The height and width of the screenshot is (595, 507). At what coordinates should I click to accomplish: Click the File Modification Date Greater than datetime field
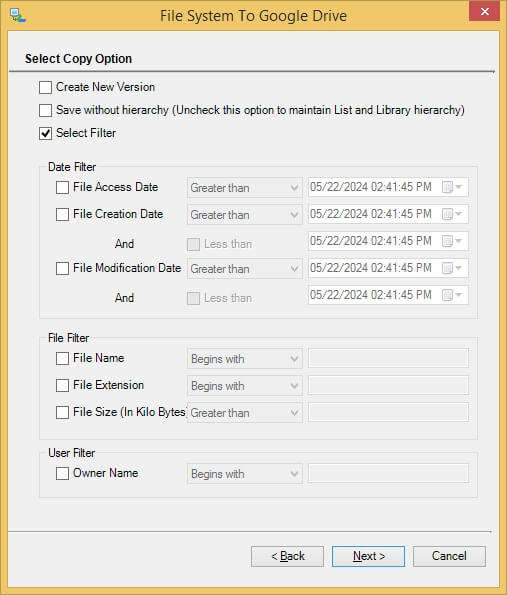click(x=388, y=268)
